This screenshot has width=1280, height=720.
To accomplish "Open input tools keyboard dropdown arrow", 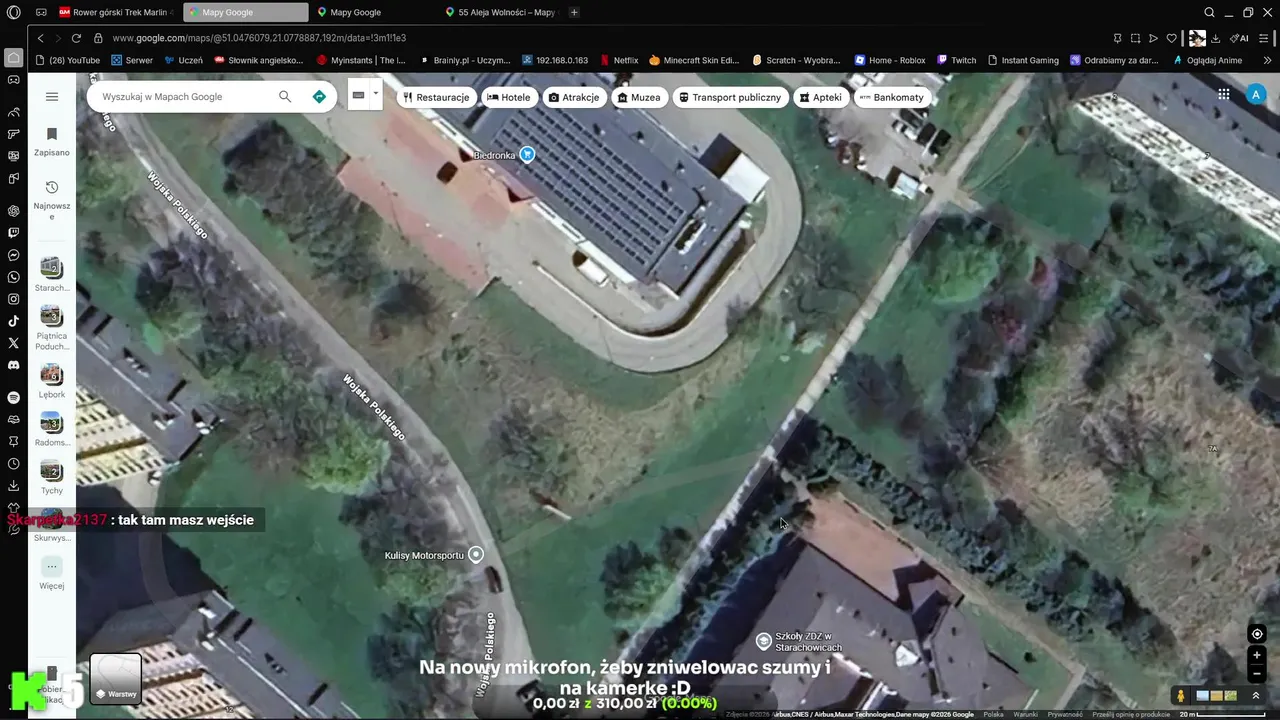I will tap(376, 94).
